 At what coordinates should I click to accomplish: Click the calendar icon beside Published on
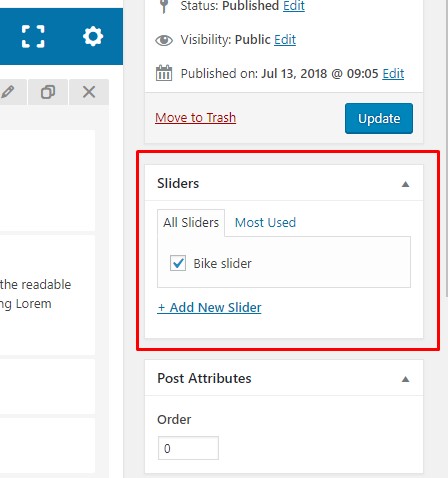tap(164, 73)
